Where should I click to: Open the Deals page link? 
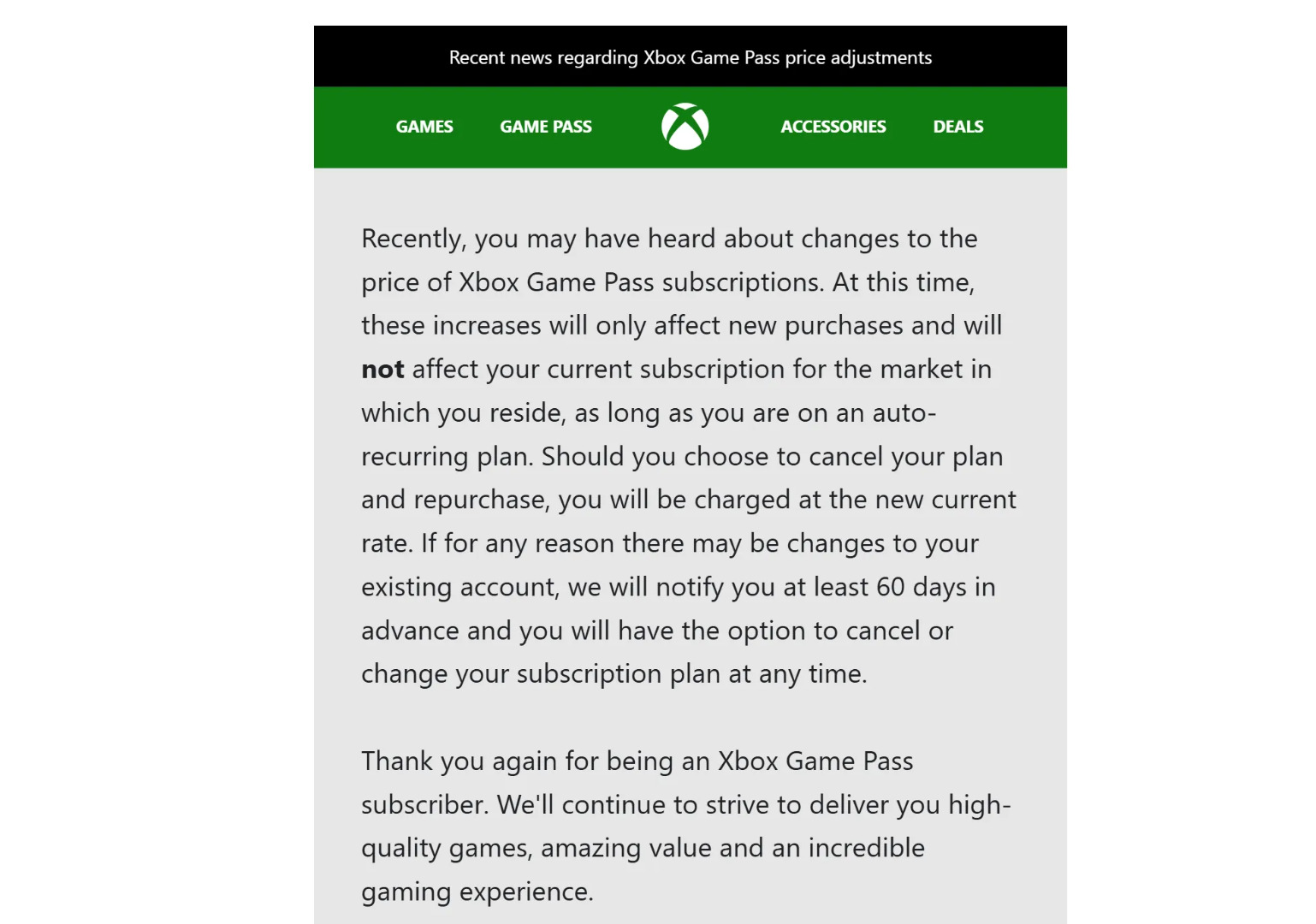(x=957, y=127)
